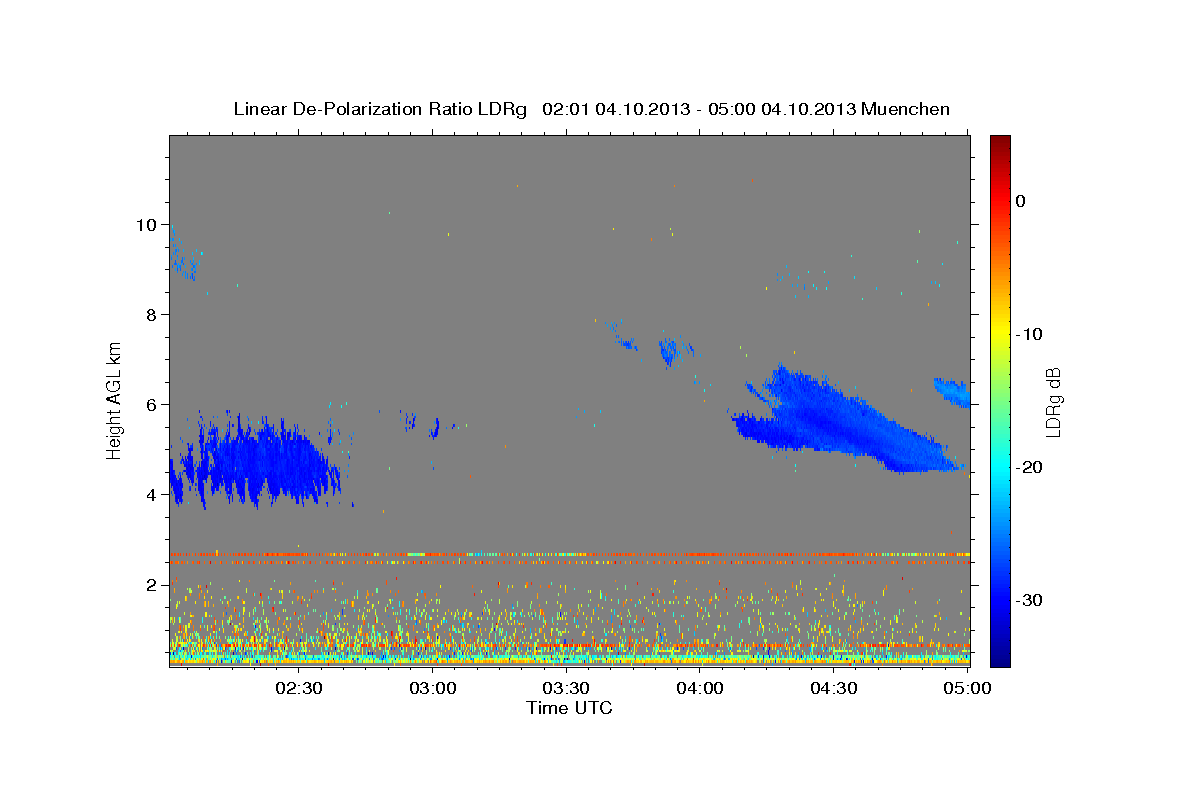Click the 05:00 time tick label
The width and height of the screenshot is (1200, 800).
(x=966, y=688)
